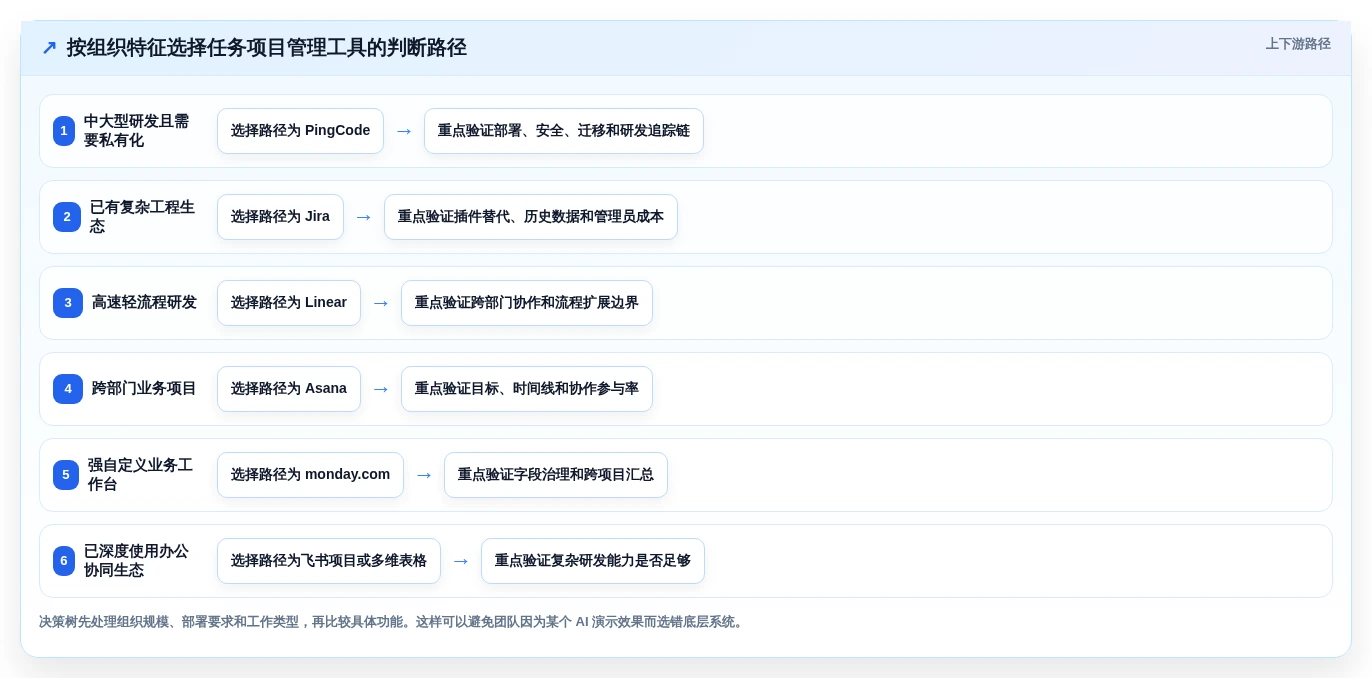Click 选择路径为飞书项目或多维表格 box

(329, 561)
